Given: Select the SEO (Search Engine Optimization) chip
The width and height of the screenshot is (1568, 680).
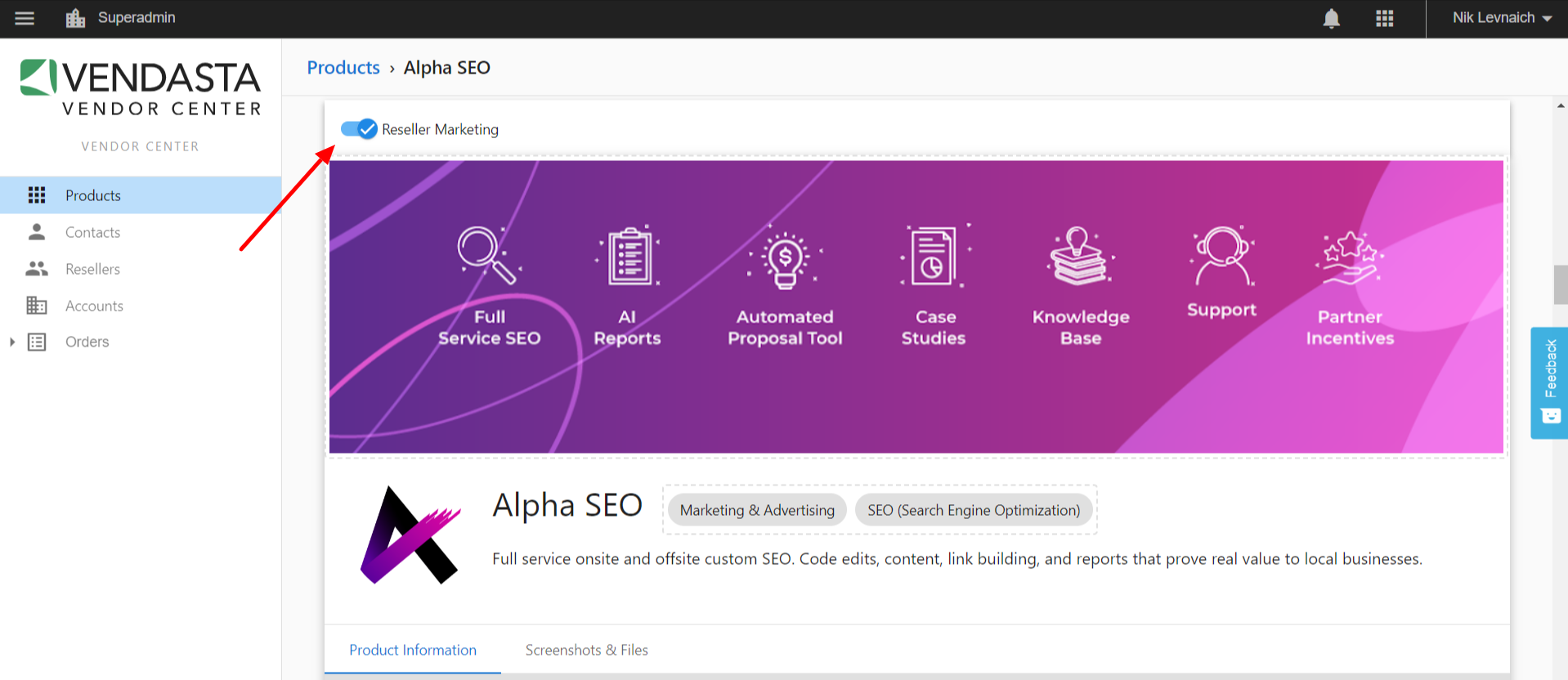Looking at the screenshot, I should pyautogui.click(x=974, y=510).
